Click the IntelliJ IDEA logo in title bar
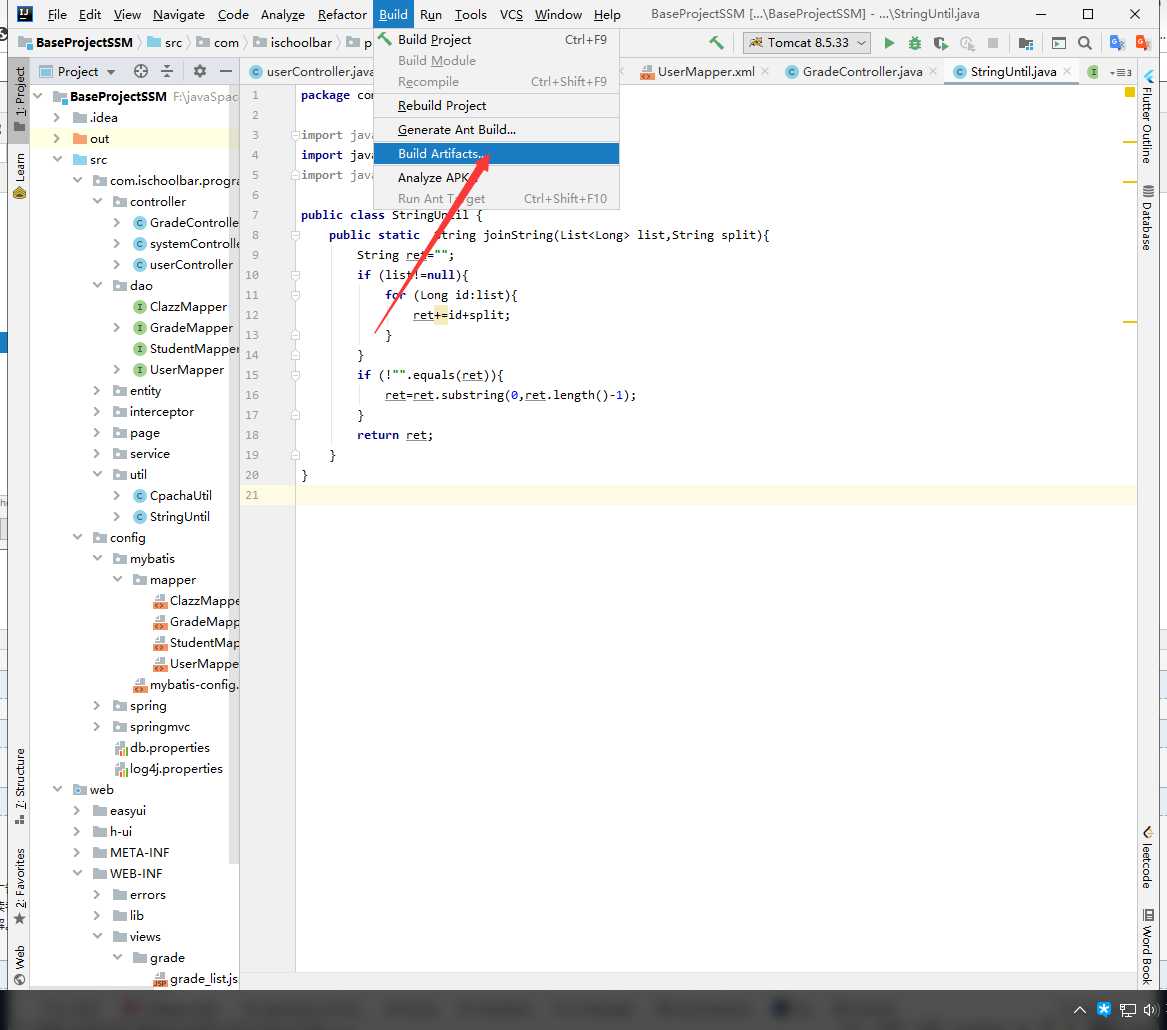1167x1030 pixels. (x=25, y=13)
